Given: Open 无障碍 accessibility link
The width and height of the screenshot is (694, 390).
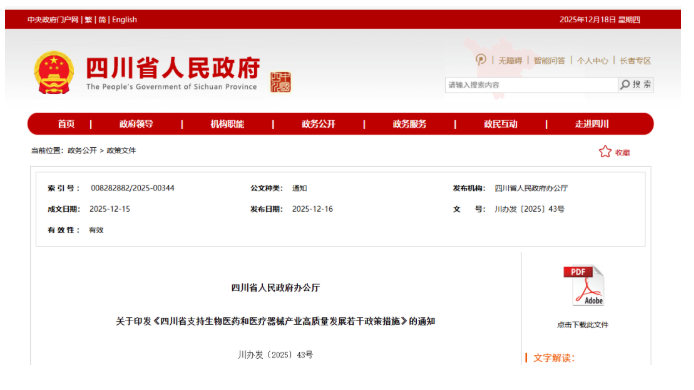Looking at the screenshot, I should tap(510, 61).
